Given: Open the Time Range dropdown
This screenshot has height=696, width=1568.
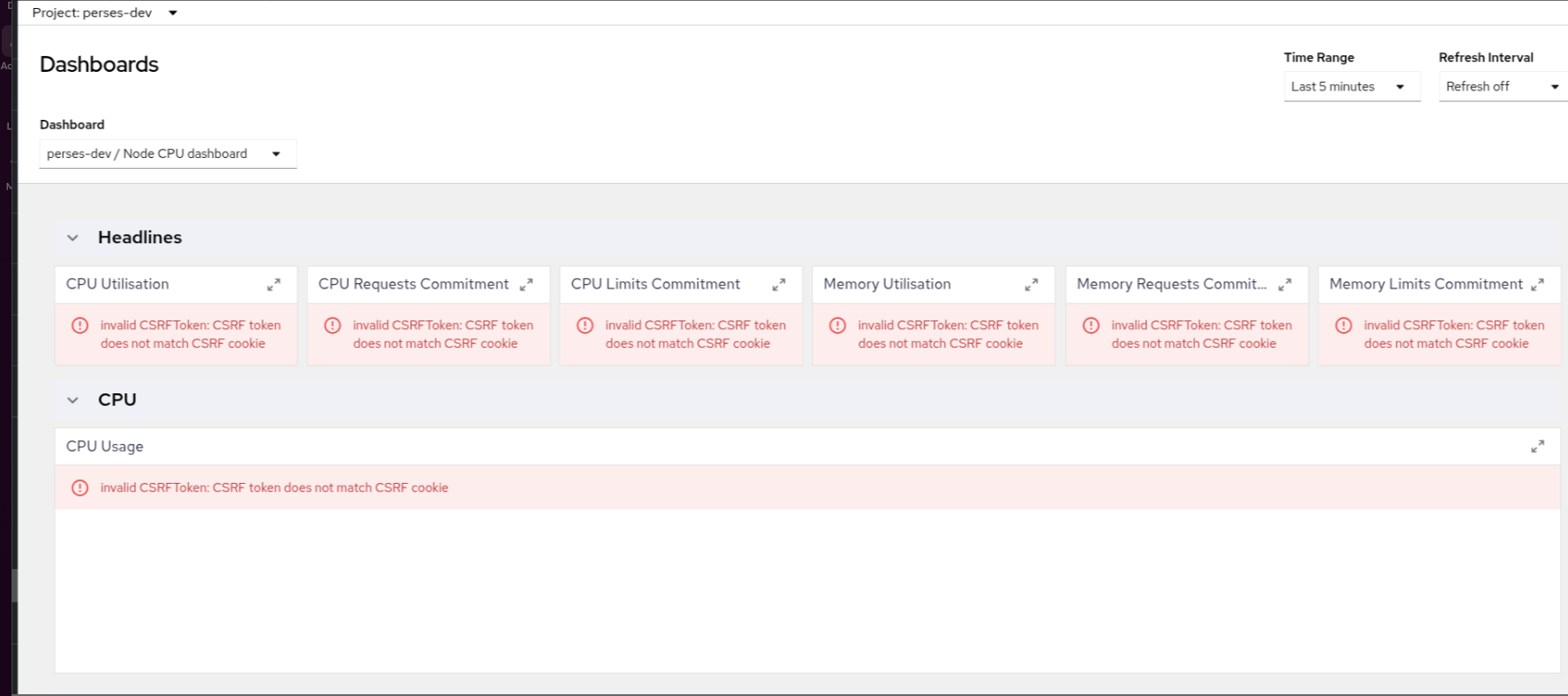Looking at the screenshot, I should pos(1351,86).
